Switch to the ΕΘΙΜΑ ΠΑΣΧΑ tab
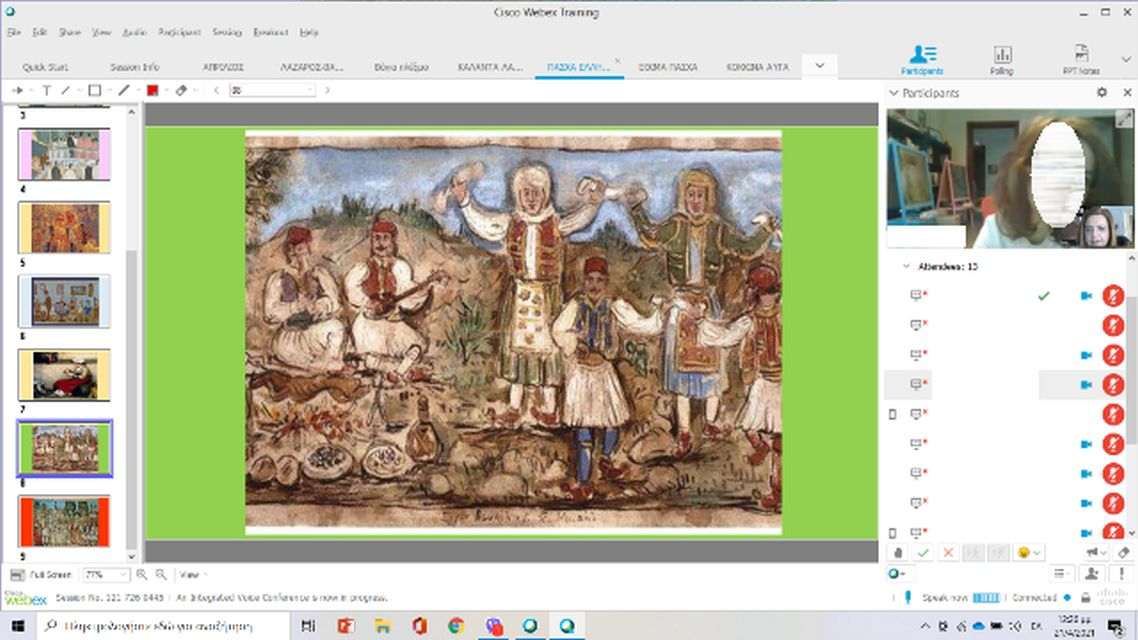This screenshot has width=1138, height=640. click(x=668, y=67)
